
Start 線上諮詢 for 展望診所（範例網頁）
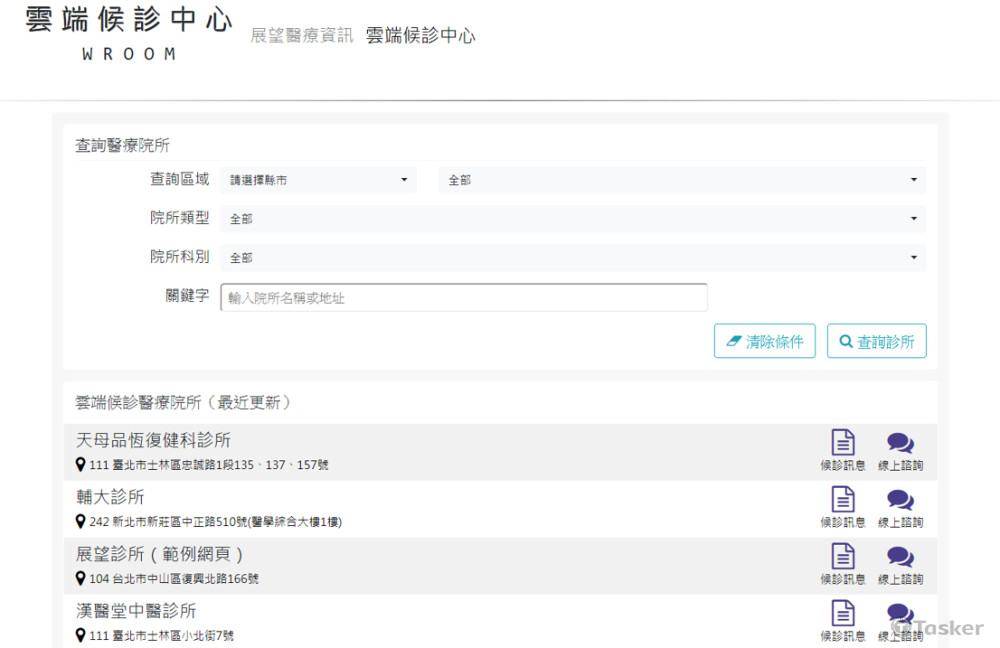(x=900, y=557)
